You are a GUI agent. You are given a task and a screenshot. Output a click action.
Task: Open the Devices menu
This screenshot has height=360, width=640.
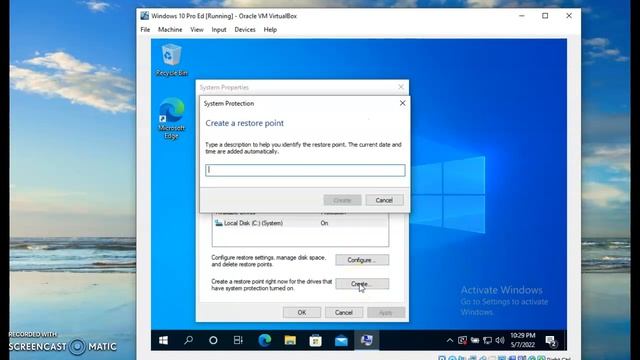click(245, 30)
